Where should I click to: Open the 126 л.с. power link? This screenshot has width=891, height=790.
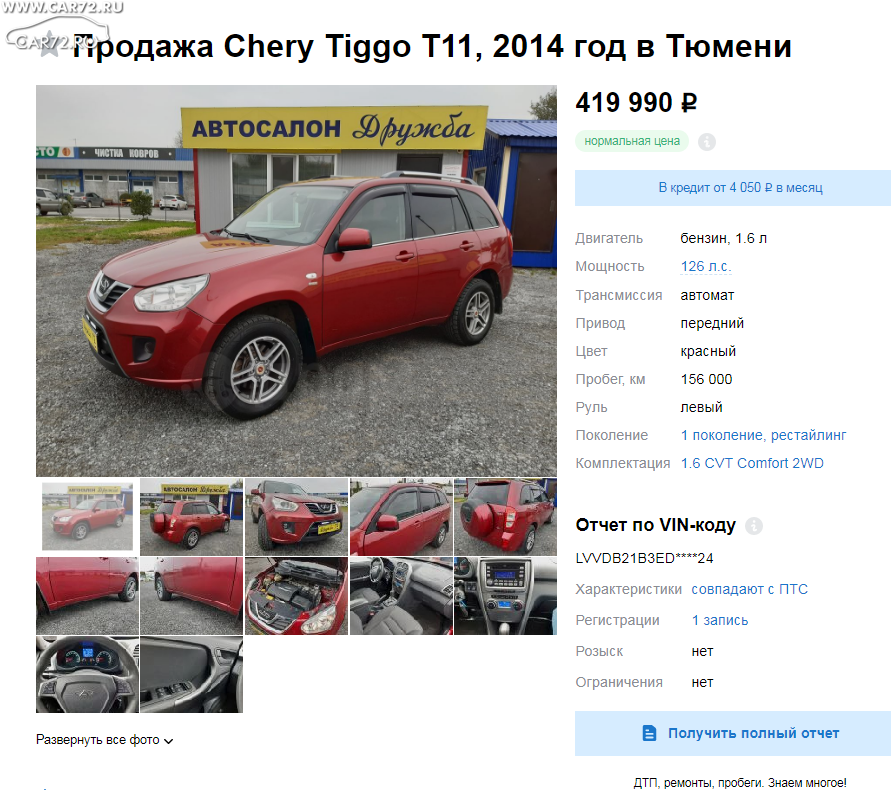(x=706, y=267)
